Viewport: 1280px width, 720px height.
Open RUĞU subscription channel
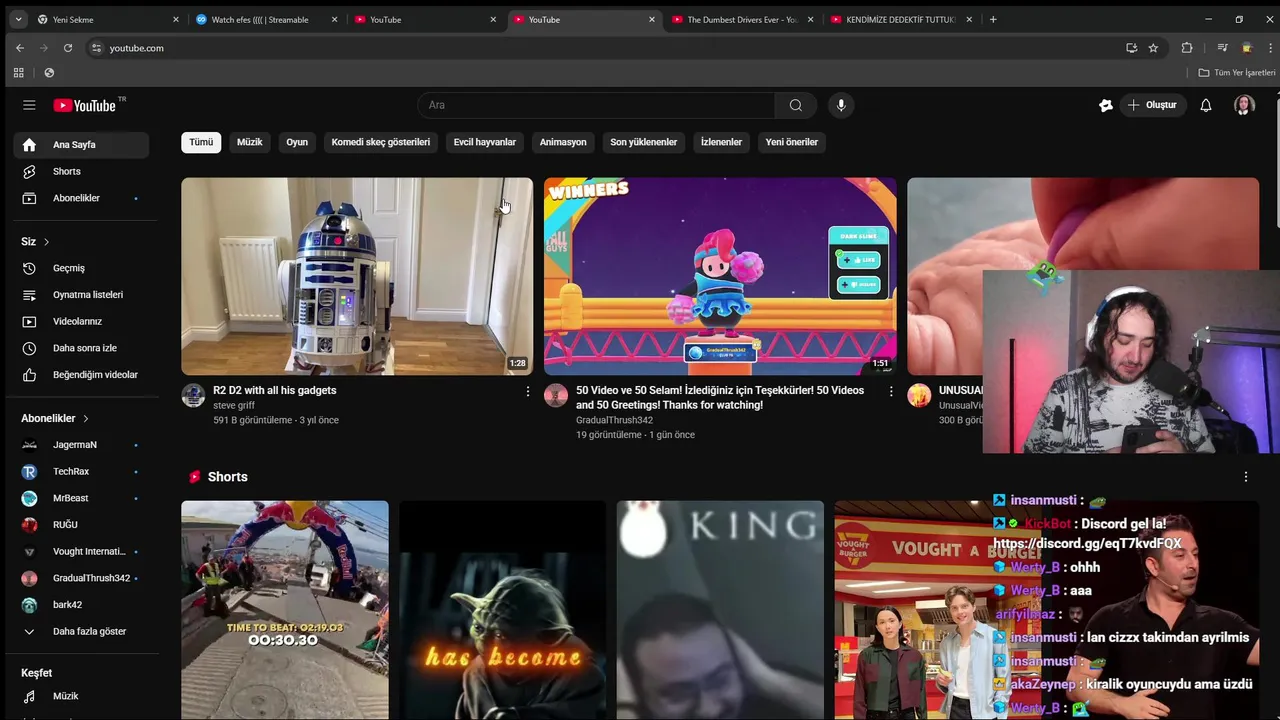click(x=81, y=525)
